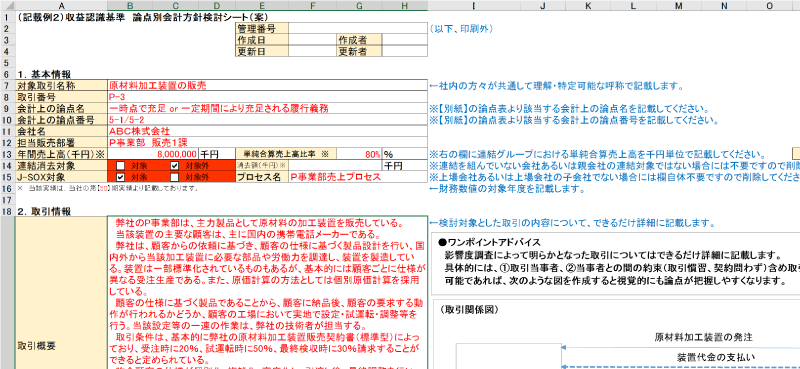Select the '会計上の論点名' label cell

pos(62,108)
